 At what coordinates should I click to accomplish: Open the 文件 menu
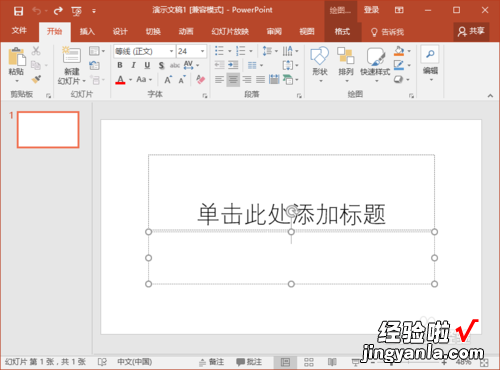click(x=19, y=31)
